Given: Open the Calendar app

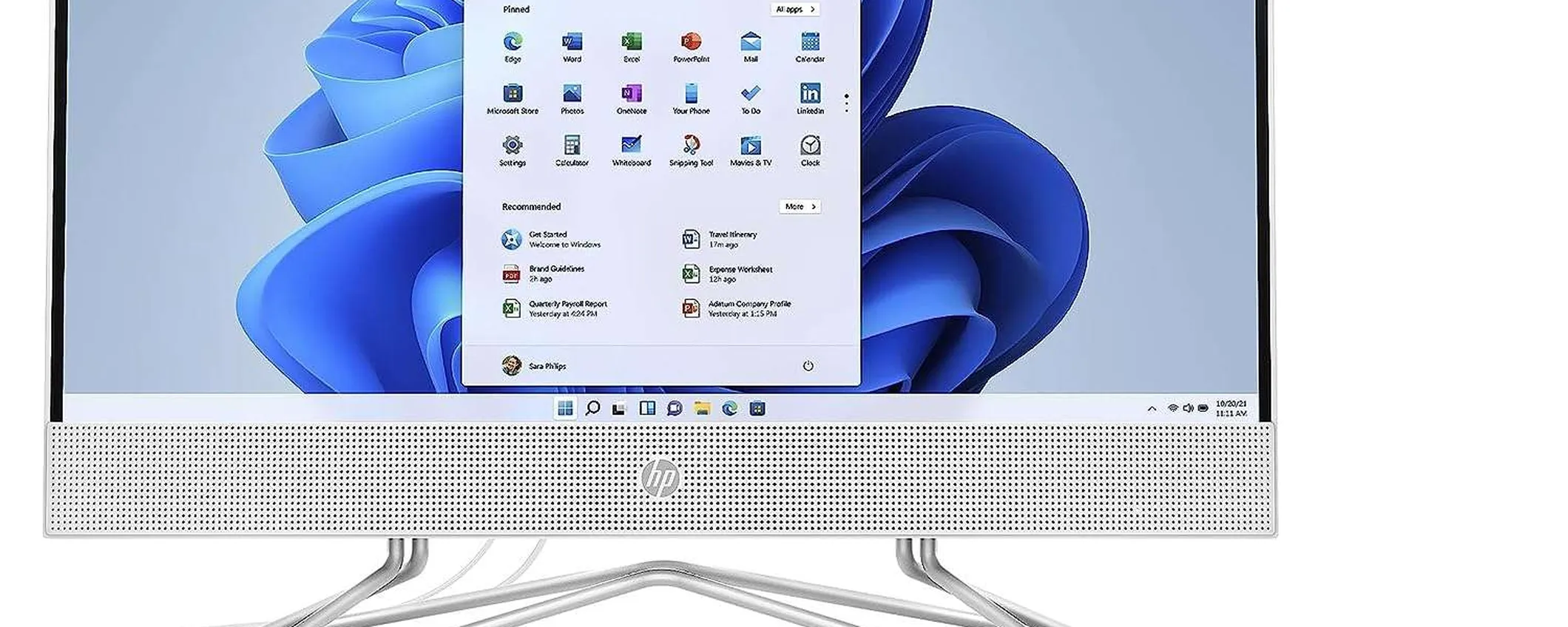Looking at the screenshot, I should point(810,47).
